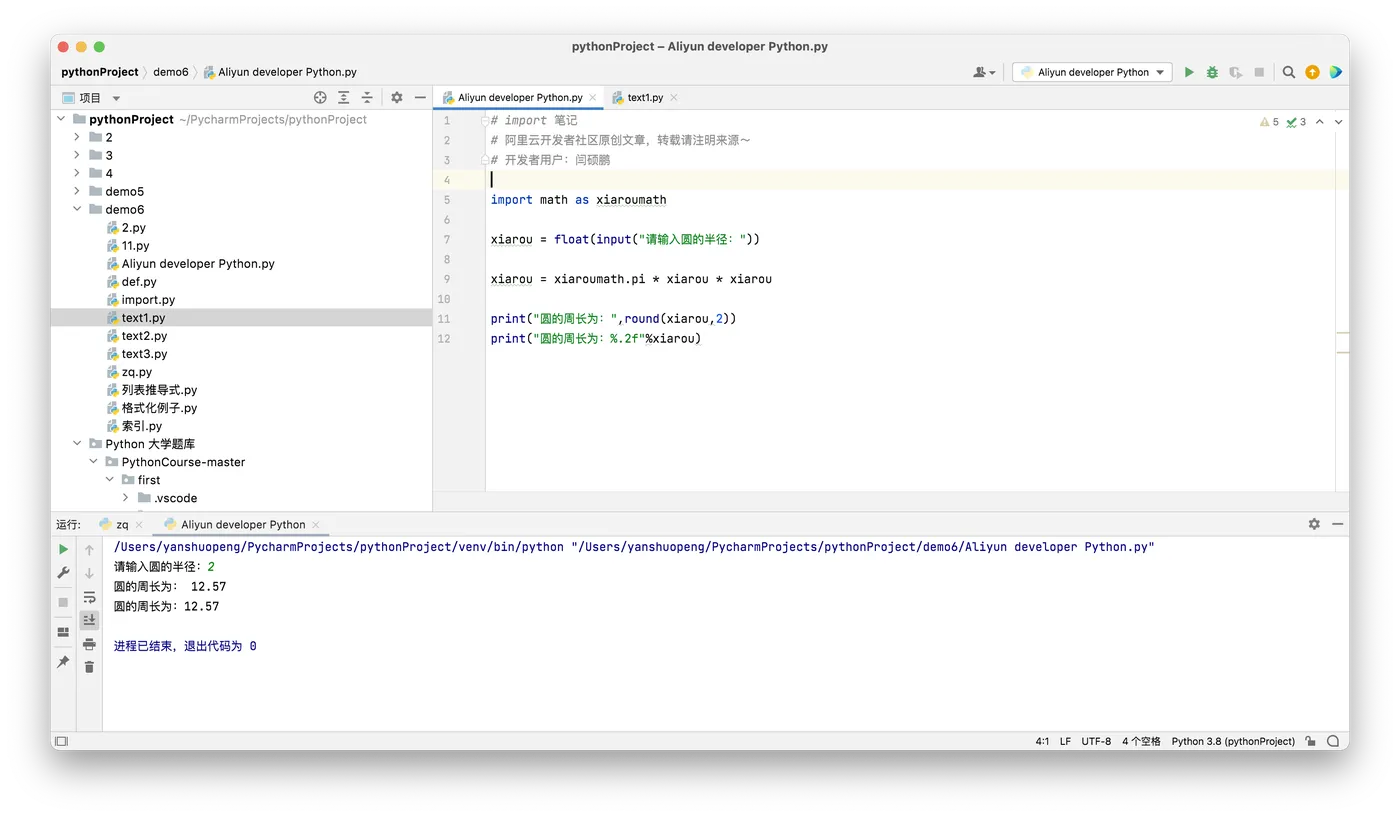
Task: Click breadcrumb pythonProject in navigation bar
Action: coord(100,72)
